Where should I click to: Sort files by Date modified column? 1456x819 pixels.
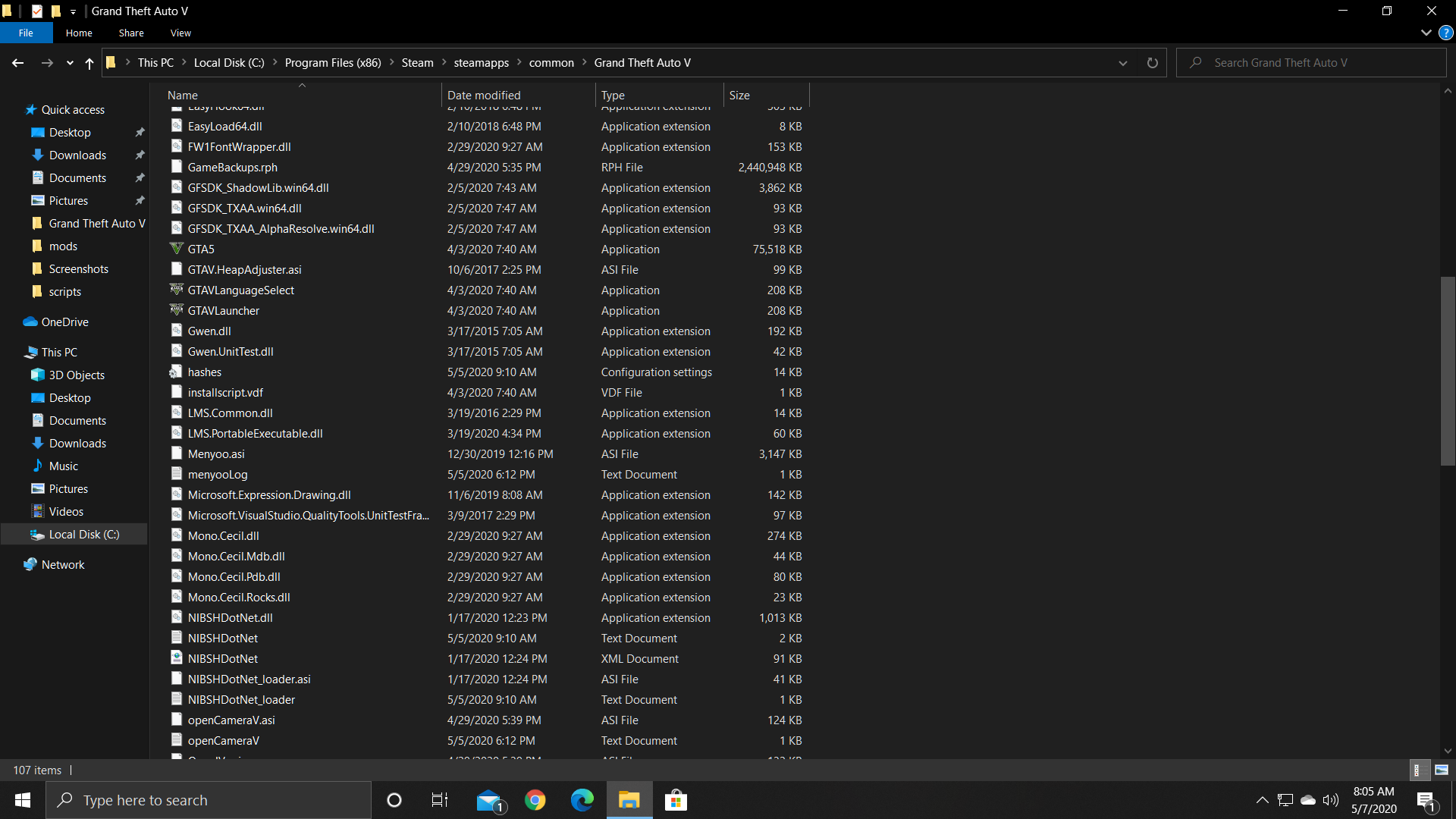484,95
